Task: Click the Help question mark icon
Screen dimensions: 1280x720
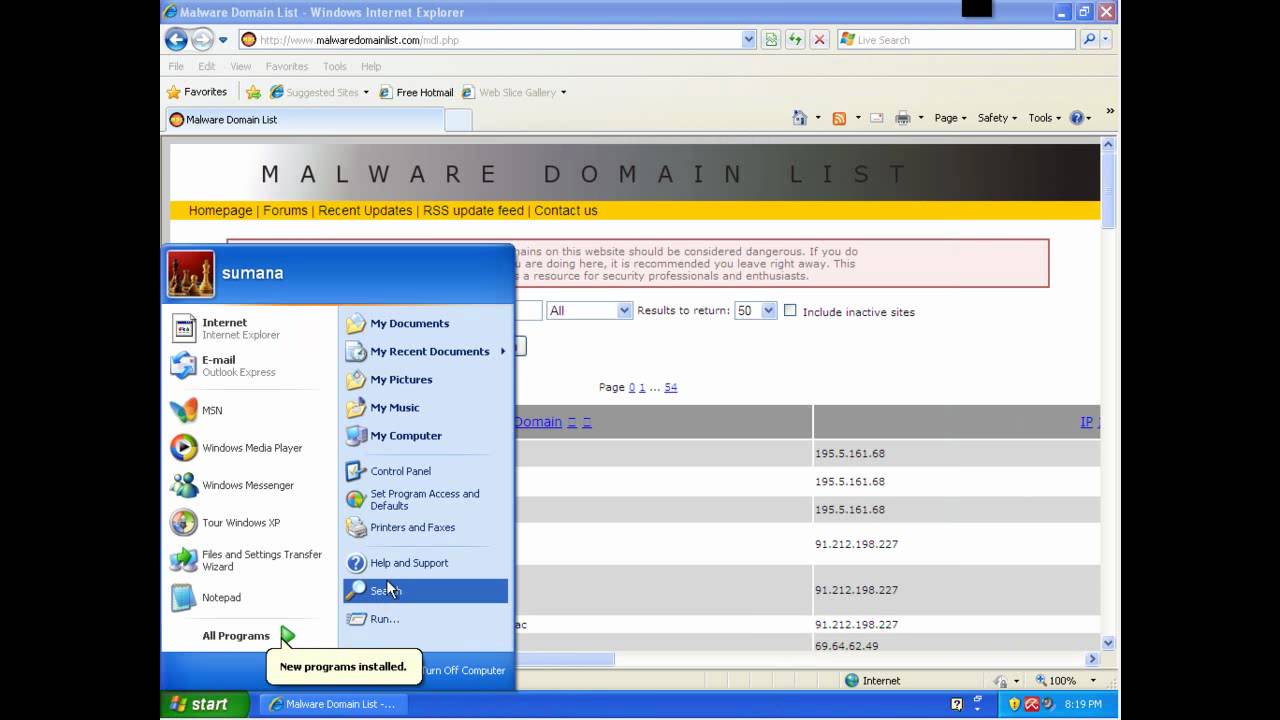Action: [x=1076, y=118]
